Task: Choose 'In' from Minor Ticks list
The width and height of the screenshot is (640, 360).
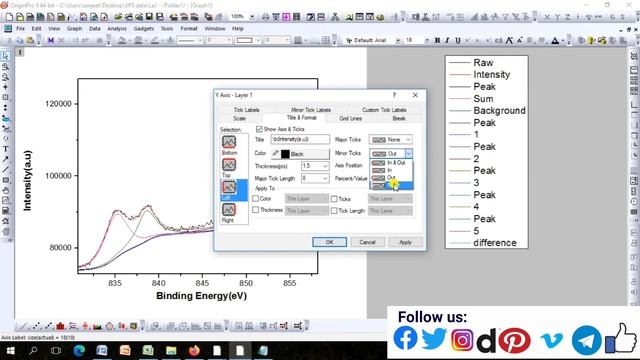Action: pyautogui.click(x=391, y=170)
